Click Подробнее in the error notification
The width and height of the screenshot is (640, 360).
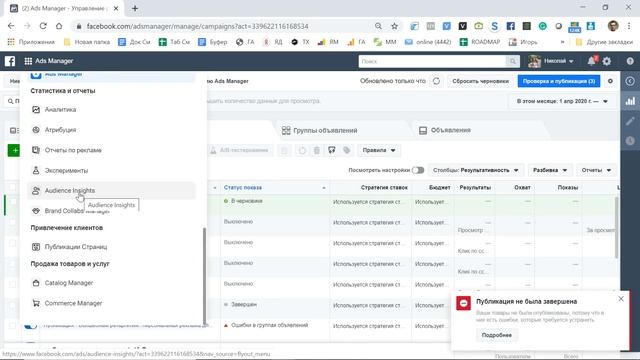click(497, 335)
